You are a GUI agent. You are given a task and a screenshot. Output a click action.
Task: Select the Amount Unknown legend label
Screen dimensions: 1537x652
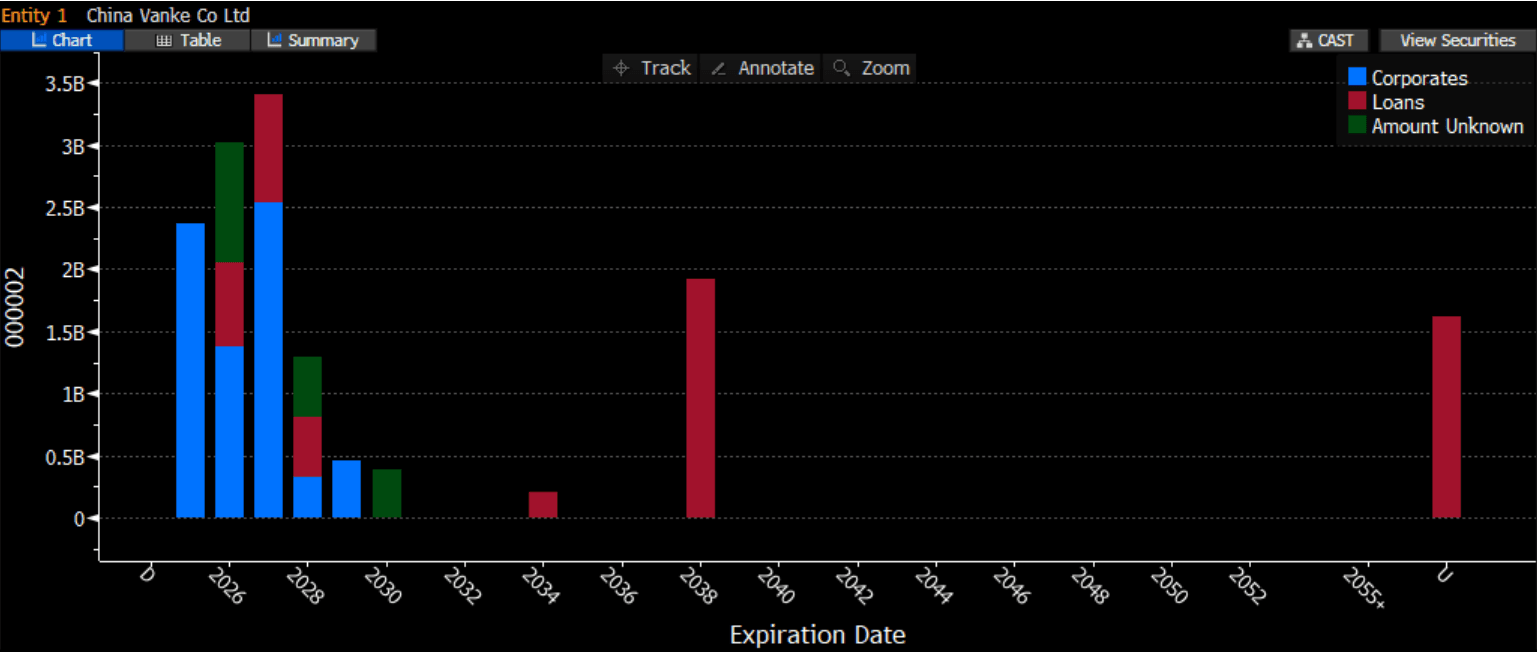pyautogui.click(x=1447, y=126)
